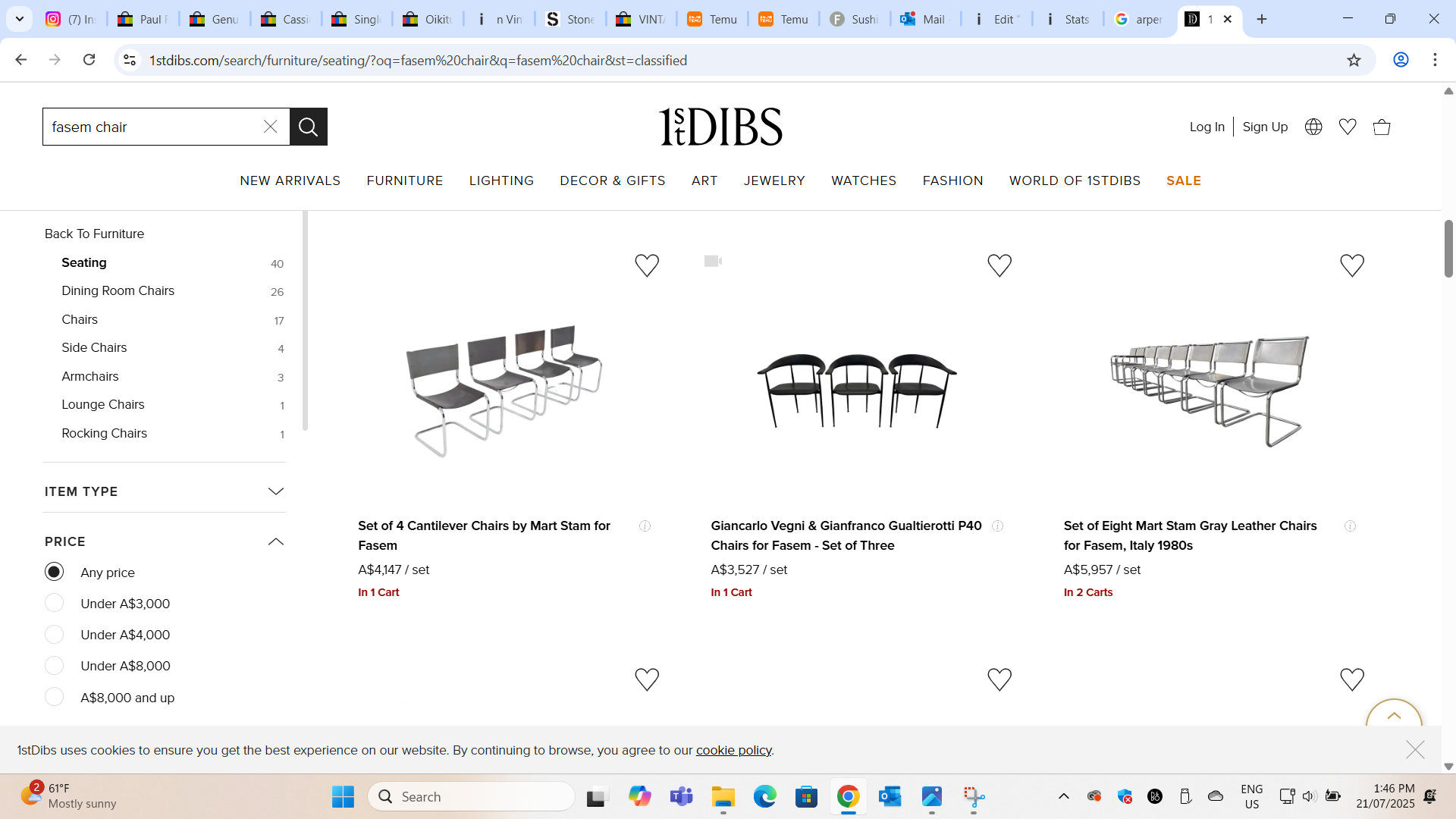
Task: Click info icon beside Giancarlo Vegni listing
Action: [998, 526]
